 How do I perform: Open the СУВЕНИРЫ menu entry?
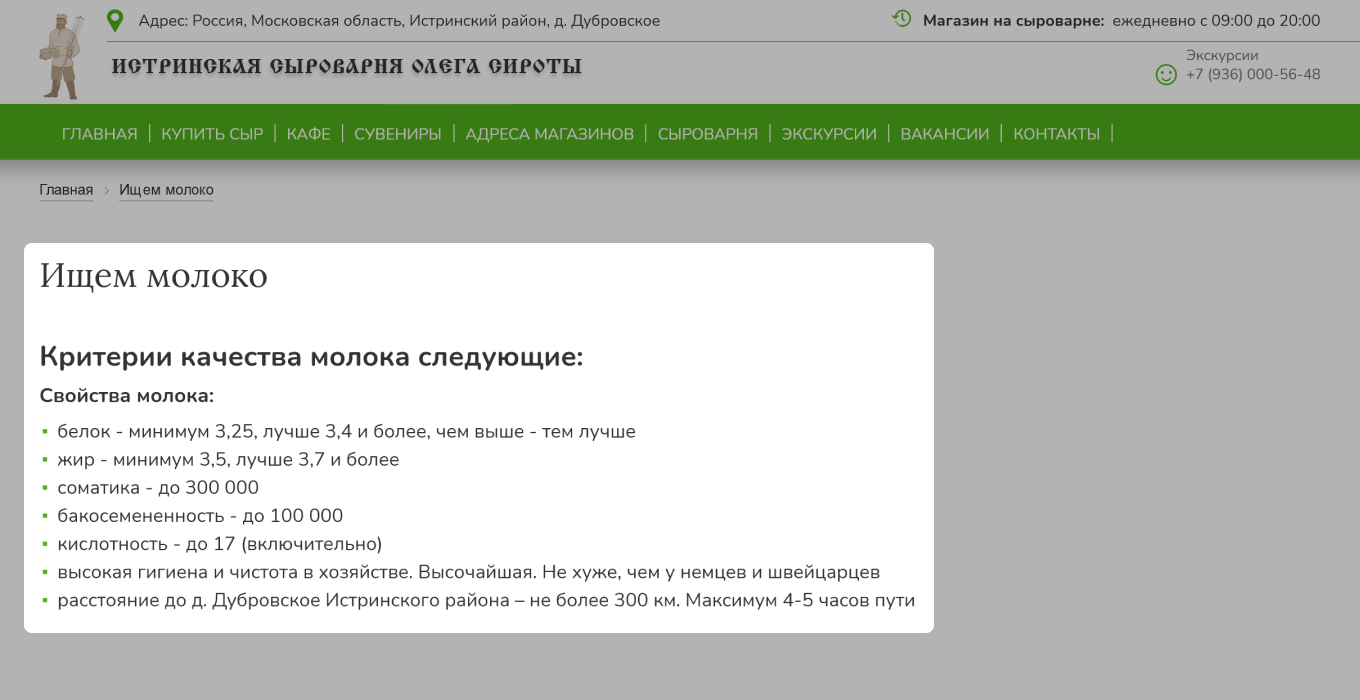(x=397, y=132)
